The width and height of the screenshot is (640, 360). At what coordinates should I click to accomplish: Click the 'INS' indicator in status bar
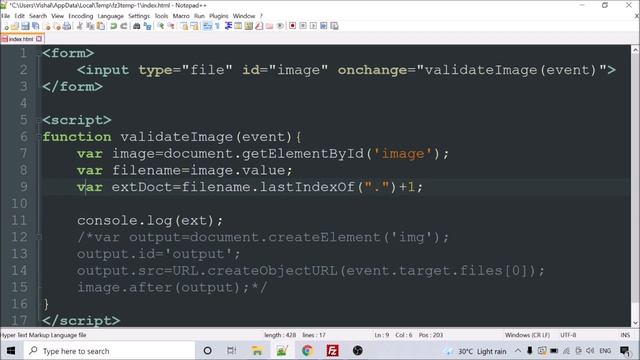click(x=625, y=335)
